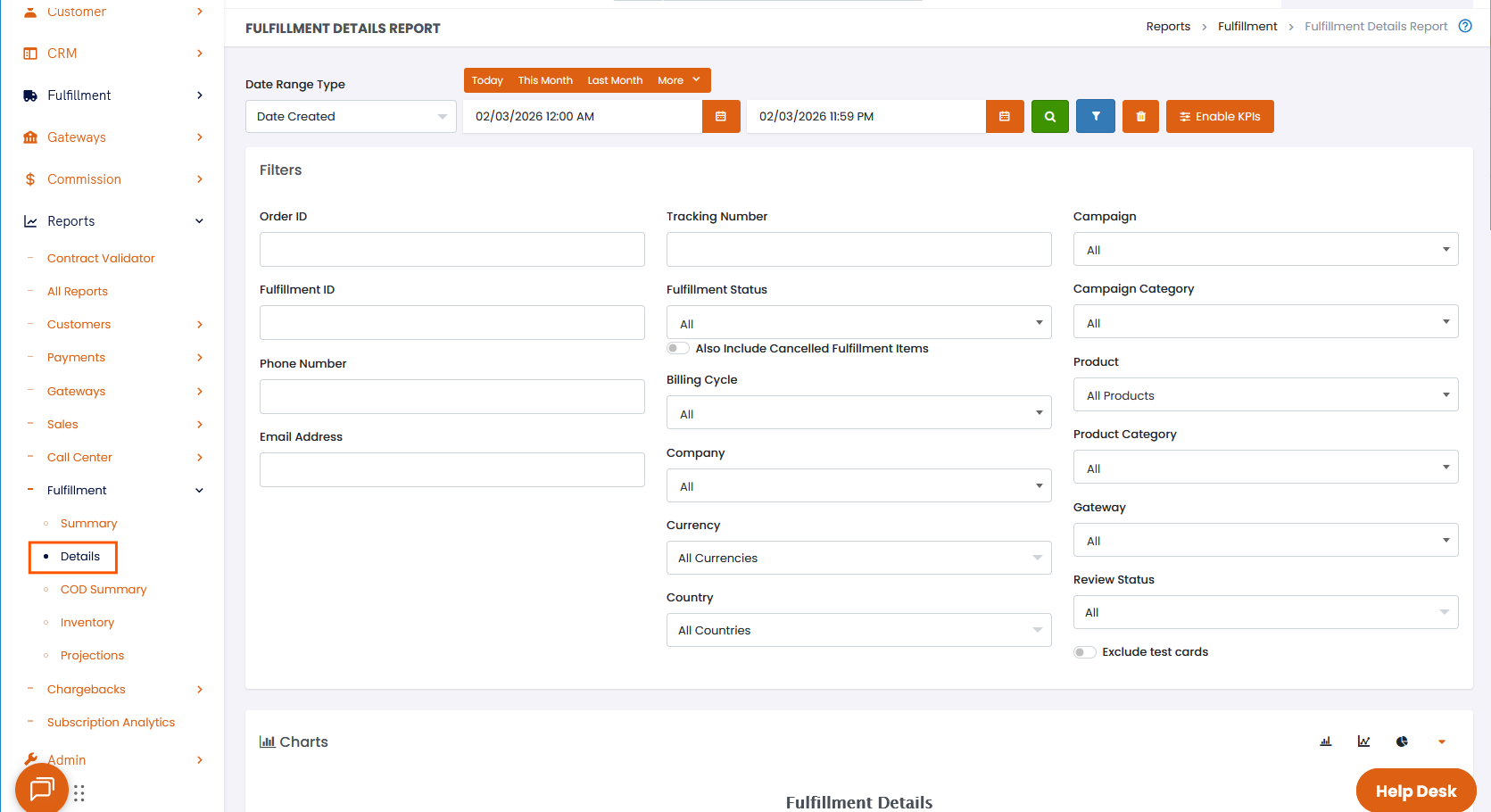The height and width of the screenshot is (812, 1491).
Task: Click the Order ID input field
Action: (451, 250)
